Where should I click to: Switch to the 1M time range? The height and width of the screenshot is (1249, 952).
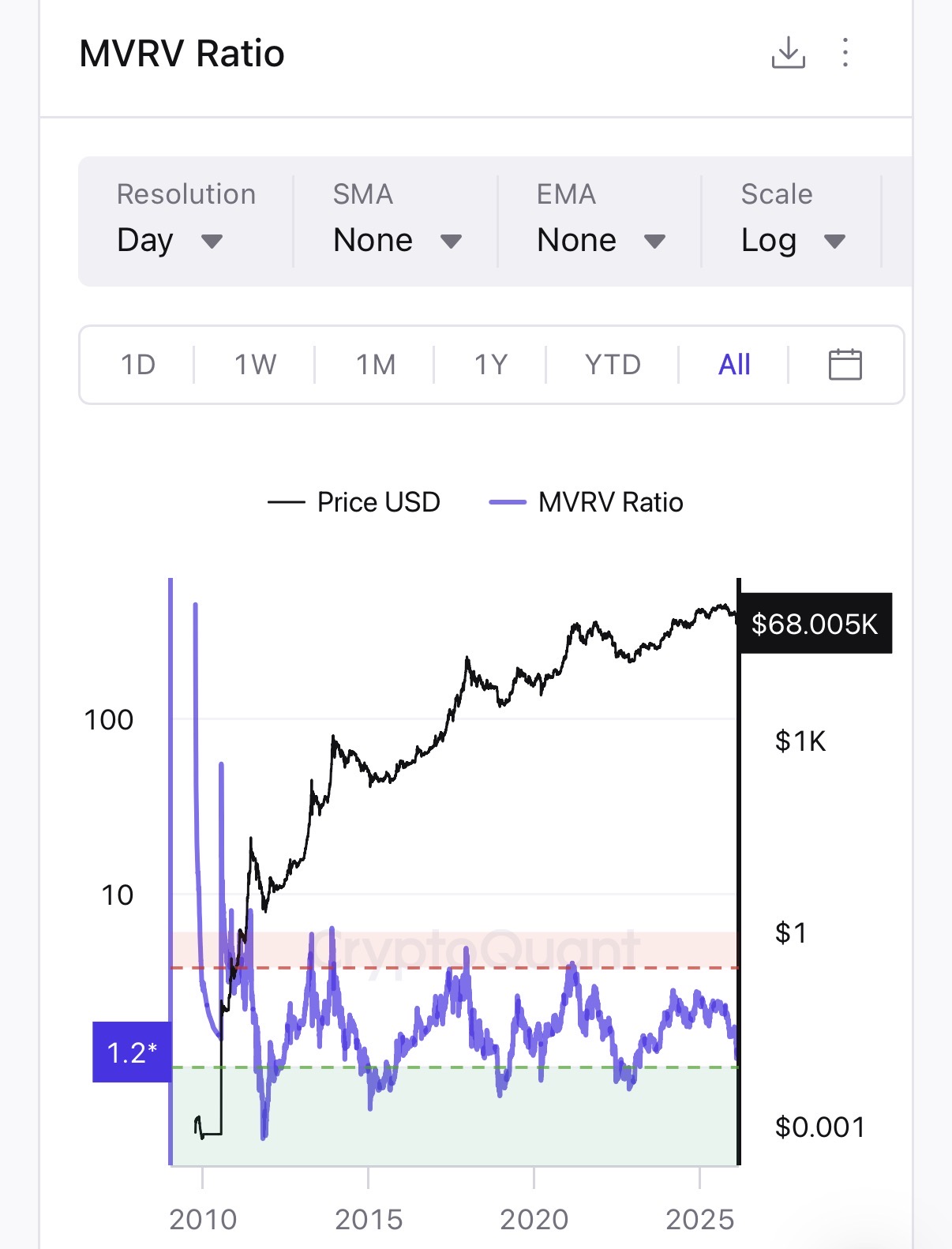(376, 365)
